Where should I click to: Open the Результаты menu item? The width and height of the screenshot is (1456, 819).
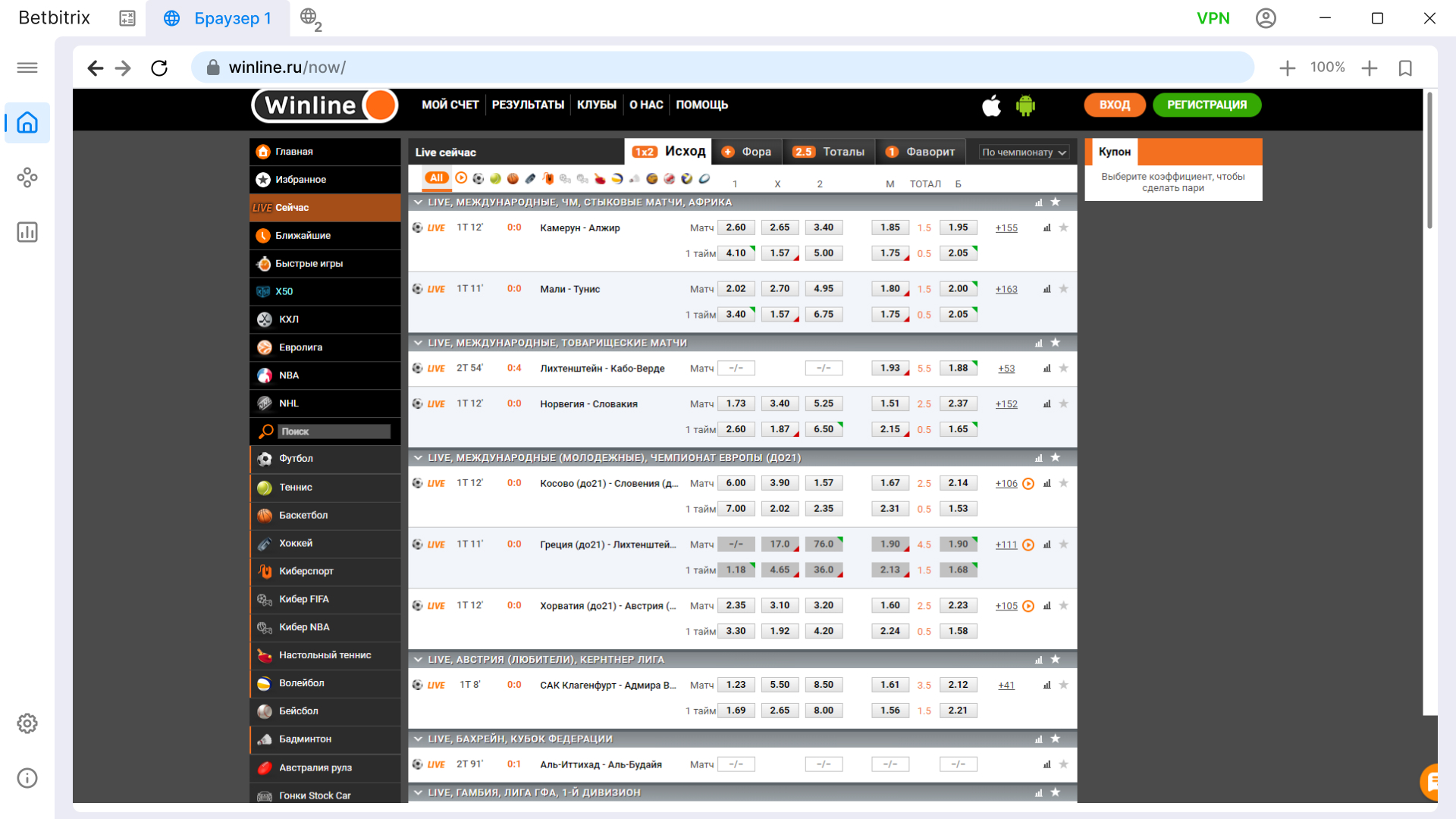(528, 105)
